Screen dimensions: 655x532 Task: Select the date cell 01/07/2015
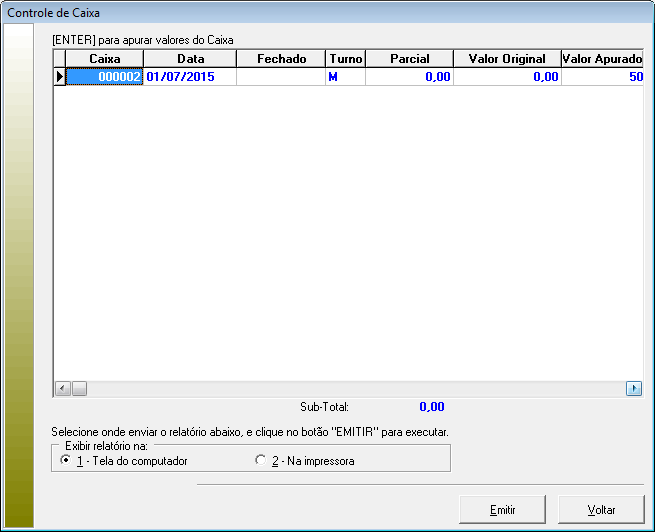pos(190,76)
